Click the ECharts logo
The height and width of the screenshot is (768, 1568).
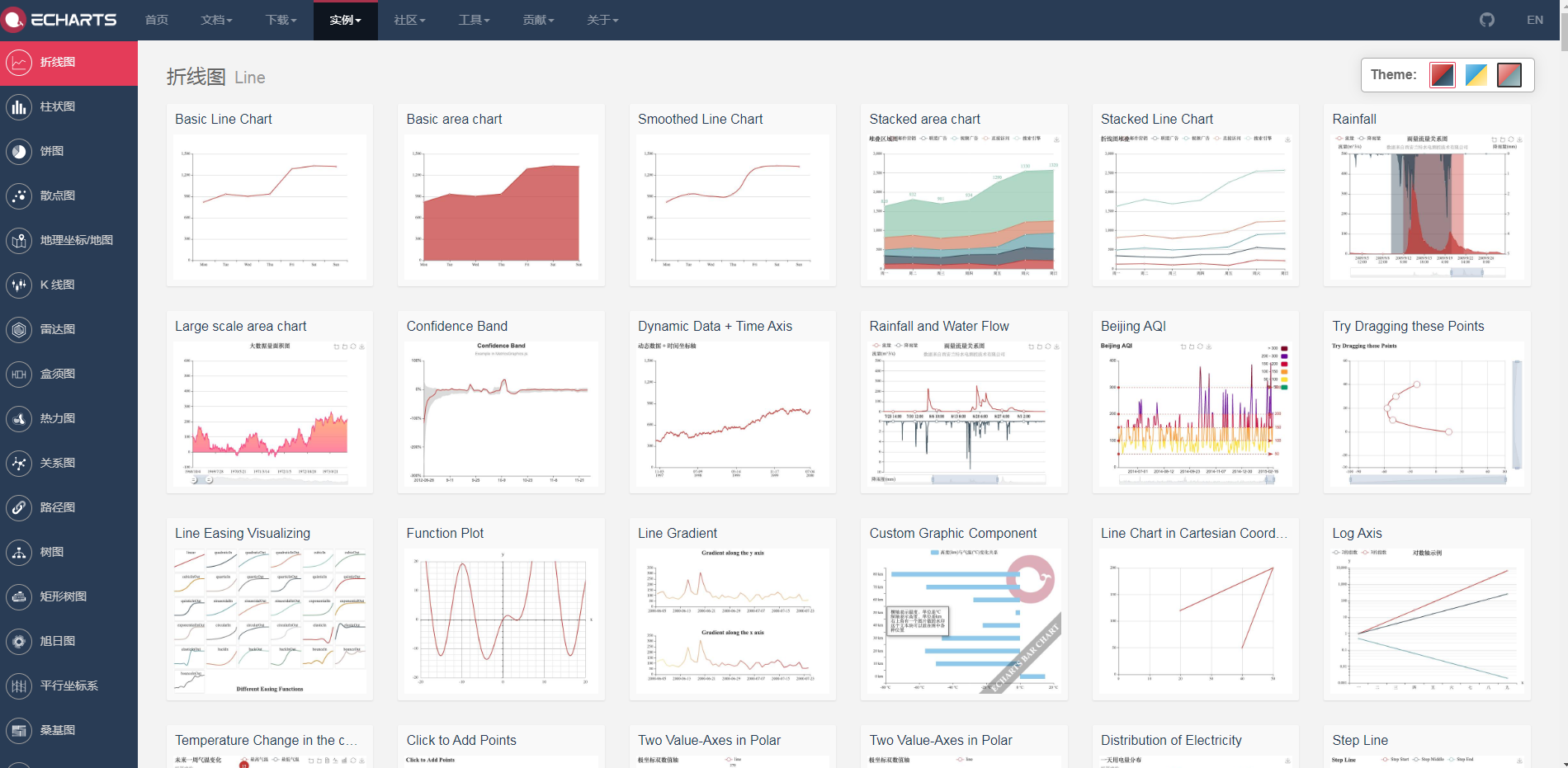60,20
